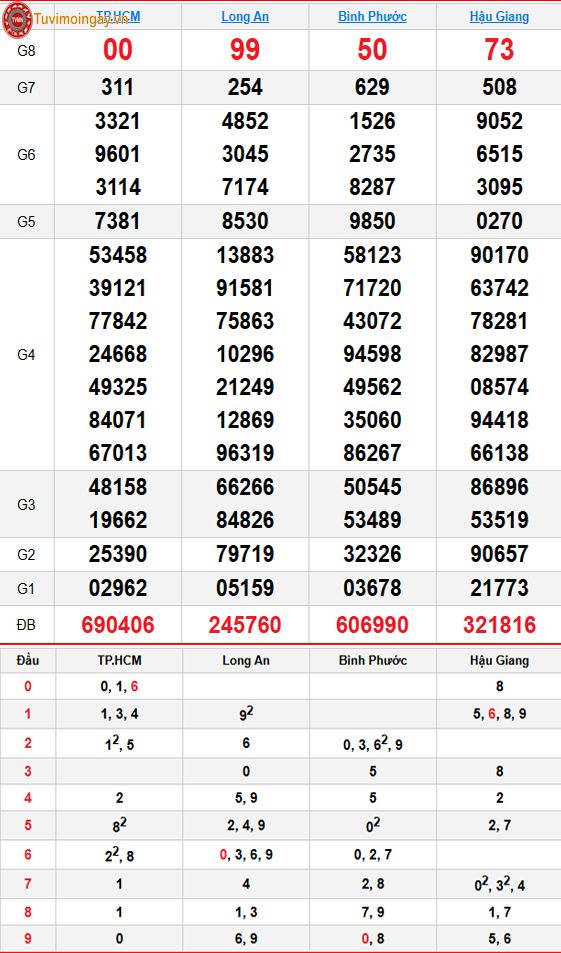Screen dimensions: 561x953
Task: Click G6 number 7174
Action: [x=245, y=187]
